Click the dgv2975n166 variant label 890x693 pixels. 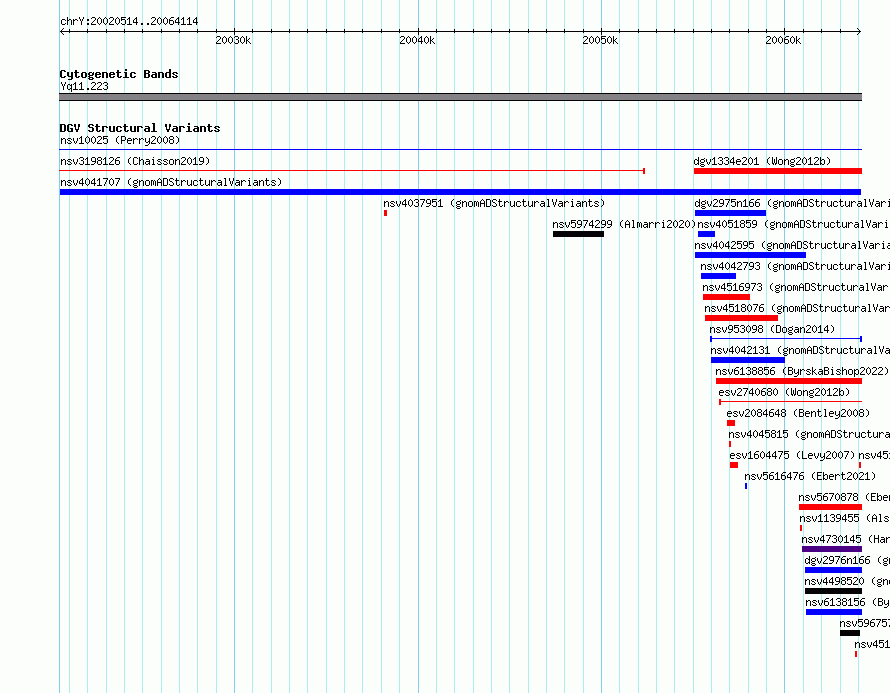click(792, 203)
